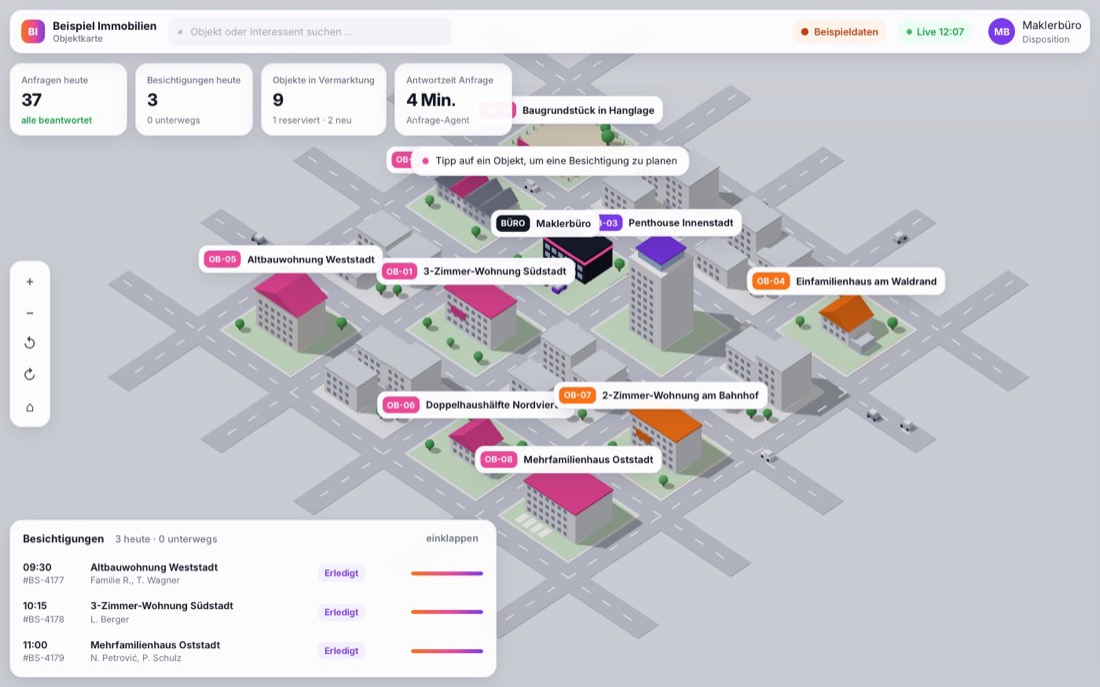Rotate the map clockwise

click(x=29, y=375)
